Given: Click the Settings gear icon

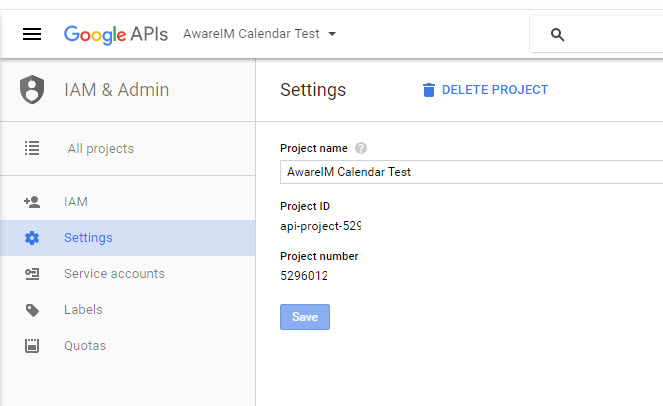Looking at the screenshot, I should [x=32, y=238].
